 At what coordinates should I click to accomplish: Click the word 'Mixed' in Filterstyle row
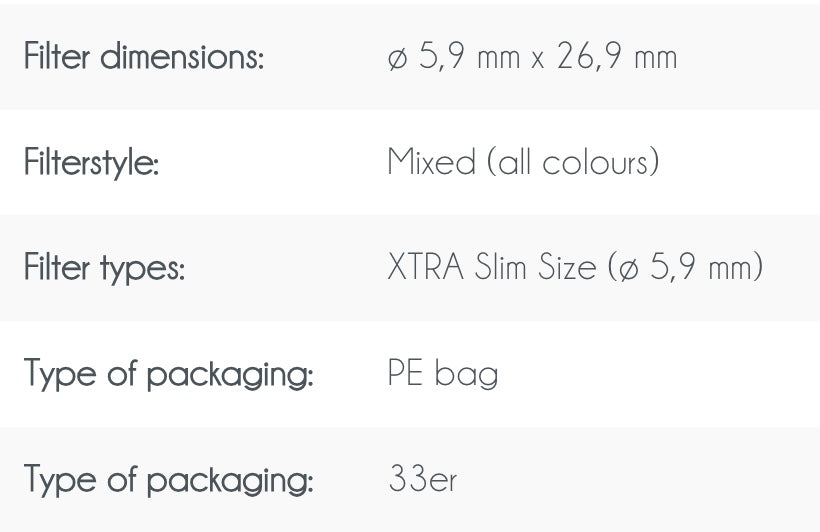(x=432, y=162)
